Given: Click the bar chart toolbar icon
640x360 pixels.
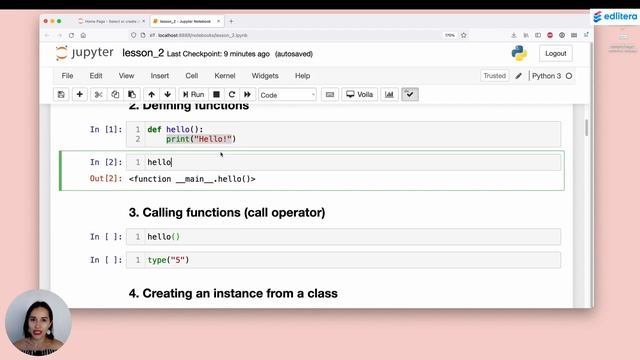Looking at the screenshot, I should pos(389,95).
